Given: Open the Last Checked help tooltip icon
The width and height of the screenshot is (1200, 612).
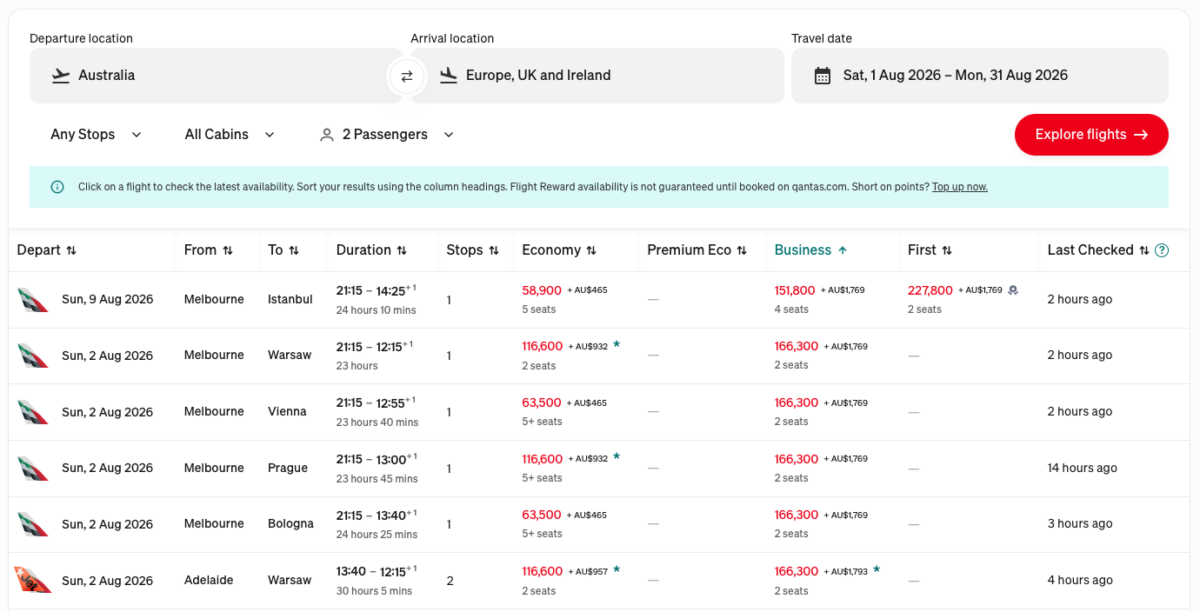Looking at the screenshot, I should point(1162,250).
